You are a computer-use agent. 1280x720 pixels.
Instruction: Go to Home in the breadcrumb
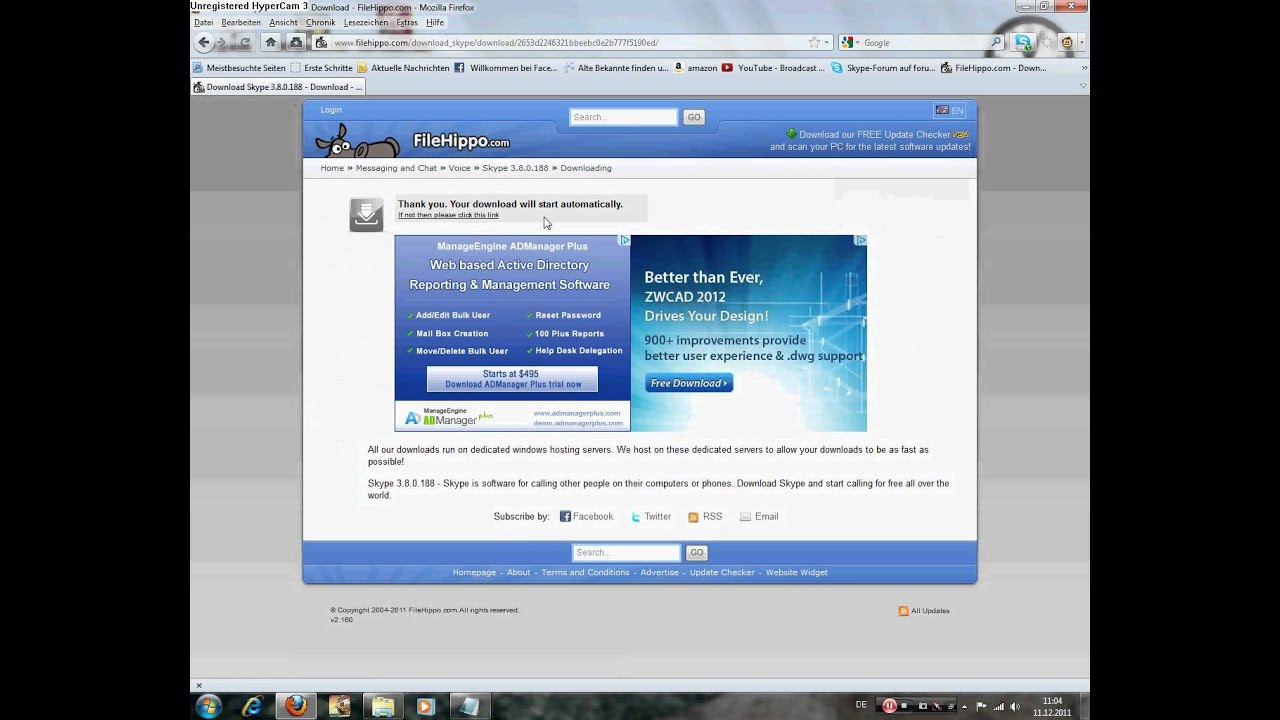[x=332, y=168]
